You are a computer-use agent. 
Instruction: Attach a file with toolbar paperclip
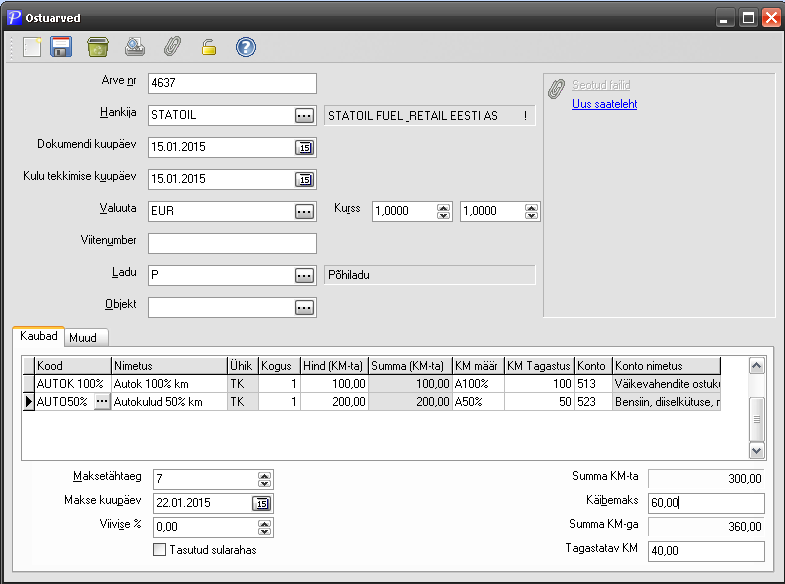coord(172,47)
